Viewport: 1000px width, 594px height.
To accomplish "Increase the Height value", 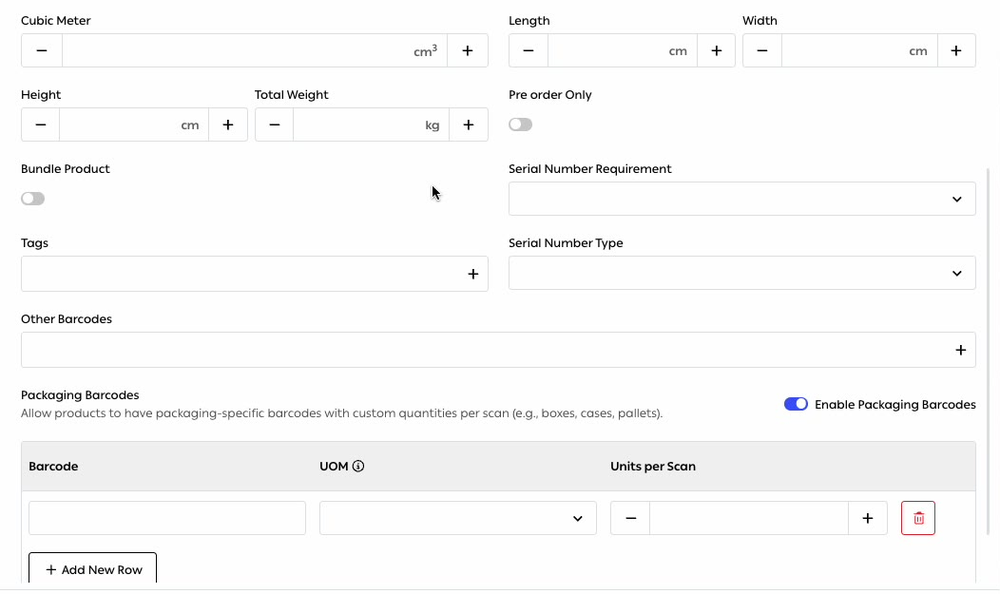I will (228, 124).
